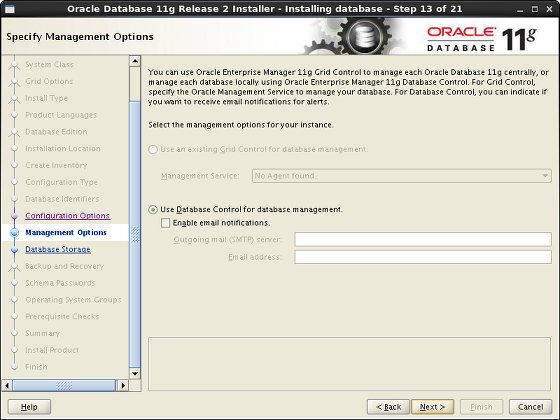Open the Database Storage step link
The width and height of the screenshot is (560, 420).
pyautogui.click(x=58, y=249)
